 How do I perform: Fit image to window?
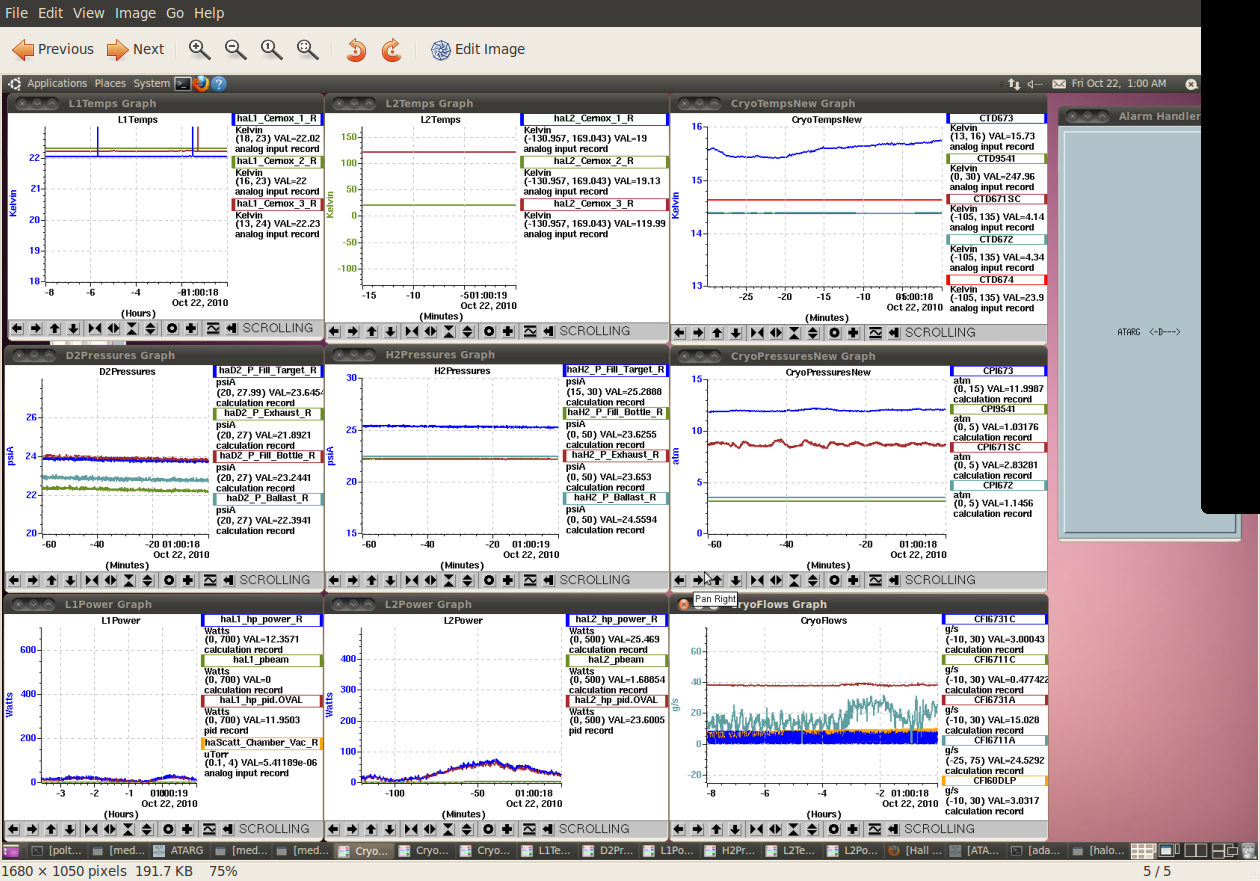[308, 49]
